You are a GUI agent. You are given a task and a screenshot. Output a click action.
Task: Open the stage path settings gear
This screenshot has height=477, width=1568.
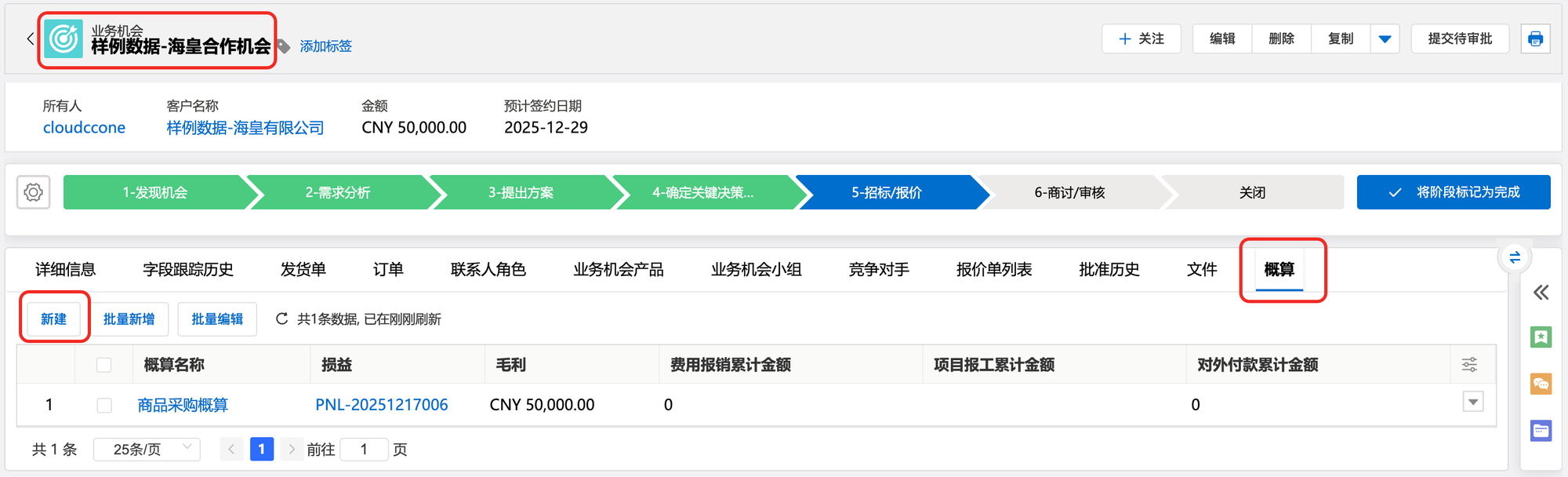(34, 192)
